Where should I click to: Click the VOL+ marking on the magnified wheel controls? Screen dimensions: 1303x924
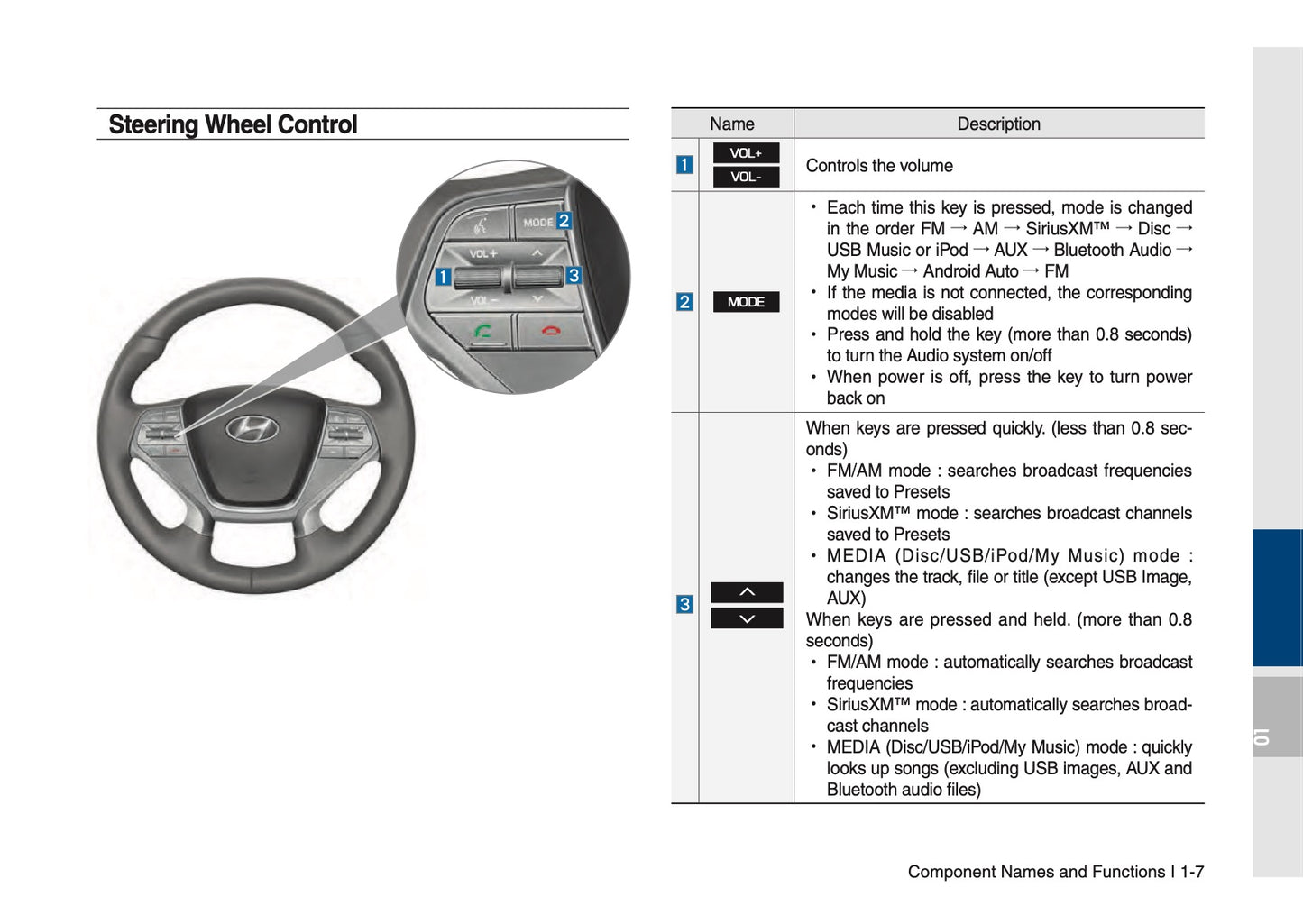click(x=483, y=253)
